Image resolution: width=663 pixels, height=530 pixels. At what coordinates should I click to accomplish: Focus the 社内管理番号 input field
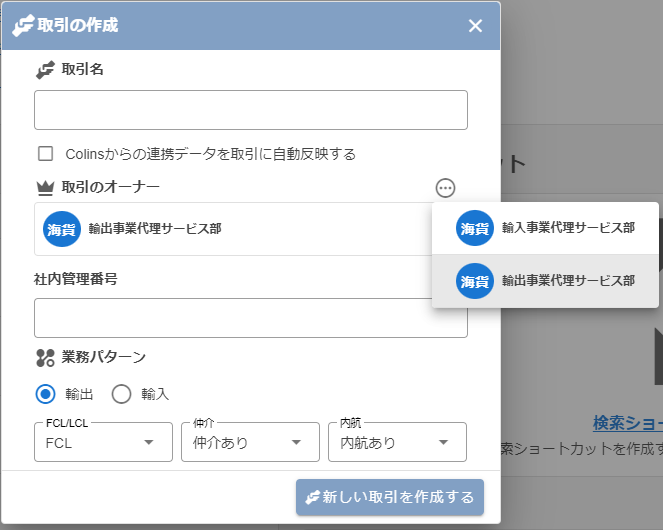[251, 318]
